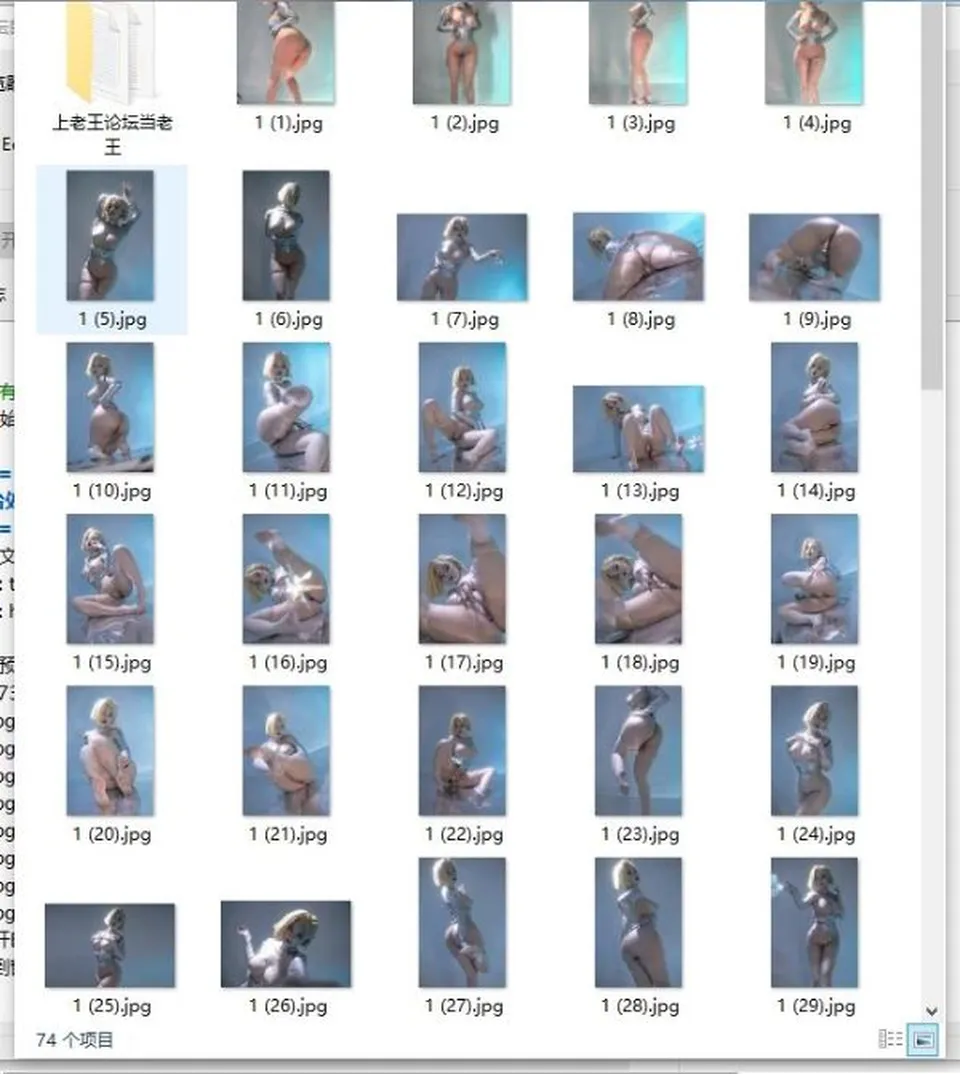Select the thumbnail of 1 (26).jpg
Screen dimensions: 960x1074
click(286, 945)
